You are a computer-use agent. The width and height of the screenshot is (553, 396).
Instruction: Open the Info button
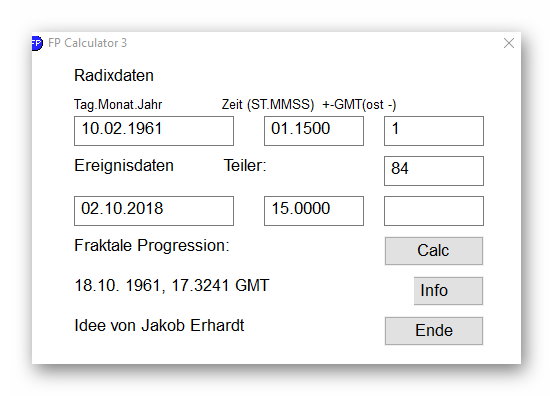[x=448, y=291]
